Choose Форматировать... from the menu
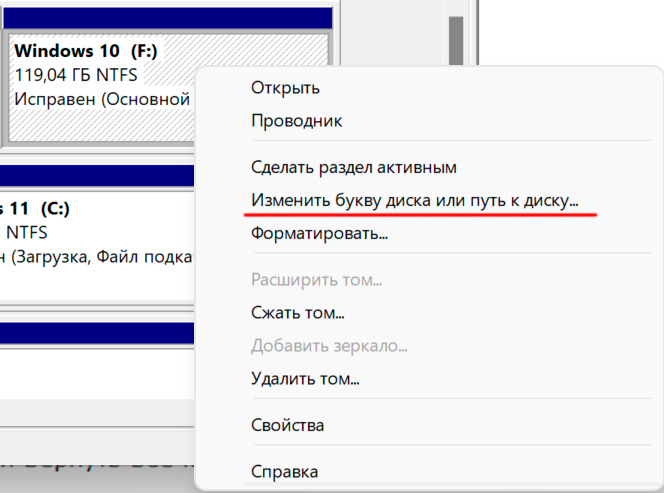Screen dimensions: 664x493 (x=319, y=234)
